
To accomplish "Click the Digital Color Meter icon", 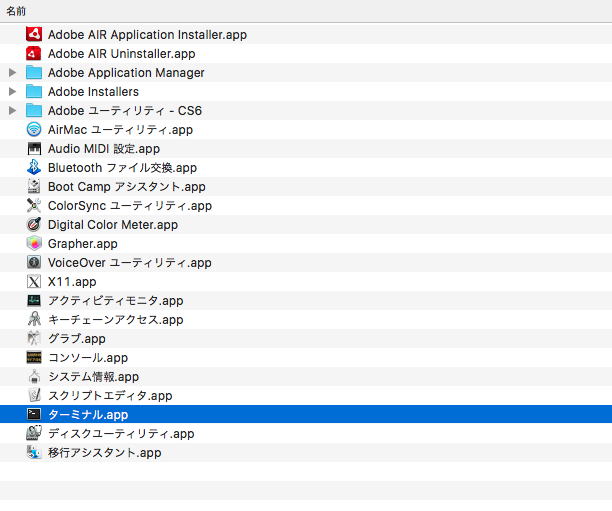I will [x=34, y=224].
